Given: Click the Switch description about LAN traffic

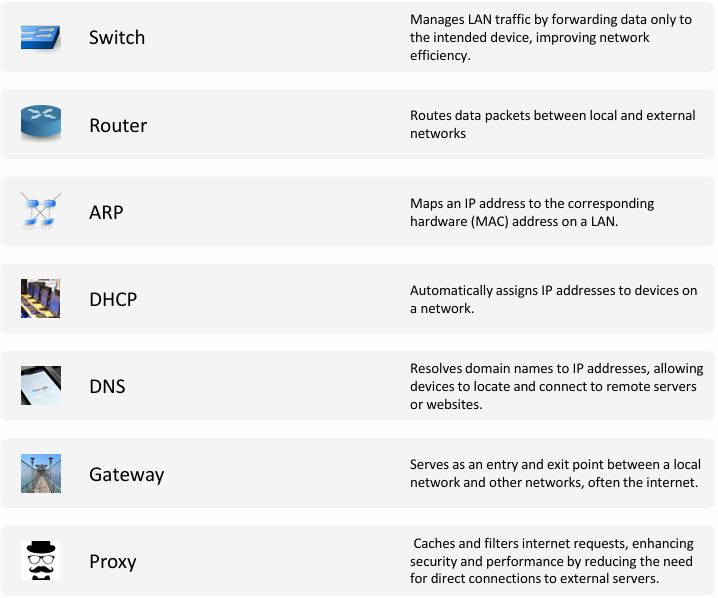Looking at the screenshot, I should pos(551,37).
